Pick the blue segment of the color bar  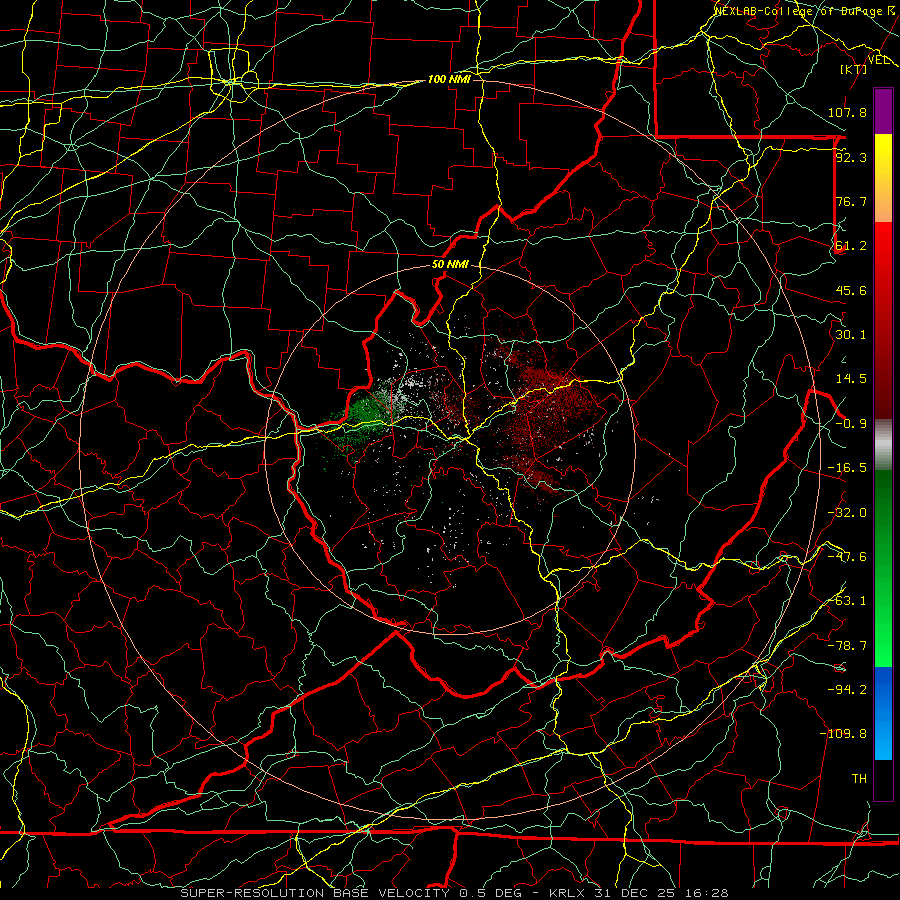pyautogui.click(x=883, y=713)
